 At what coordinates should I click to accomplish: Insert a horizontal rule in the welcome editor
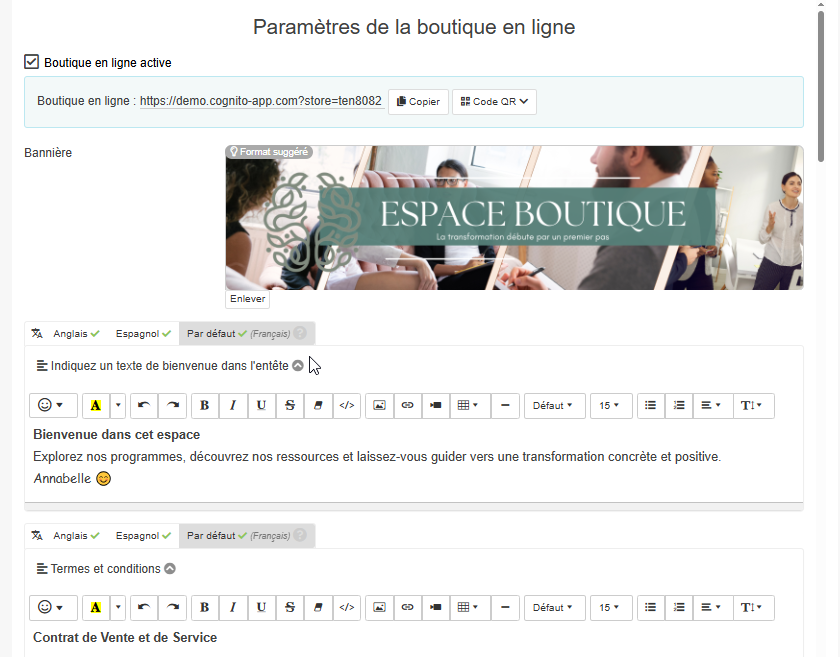pos(506,405)
